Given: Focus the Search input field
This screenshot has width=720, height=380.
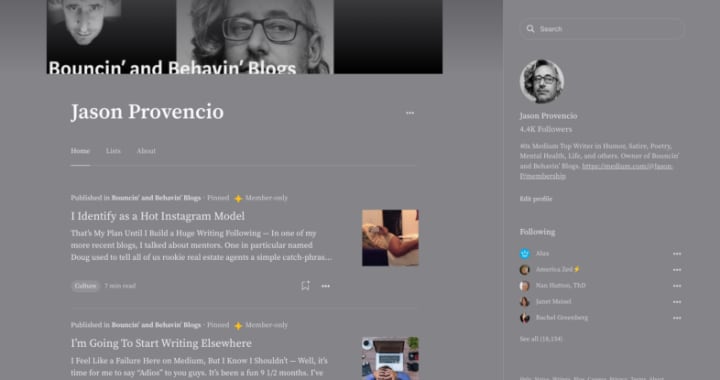Looking at the screenshot, I should pos(602,29).
